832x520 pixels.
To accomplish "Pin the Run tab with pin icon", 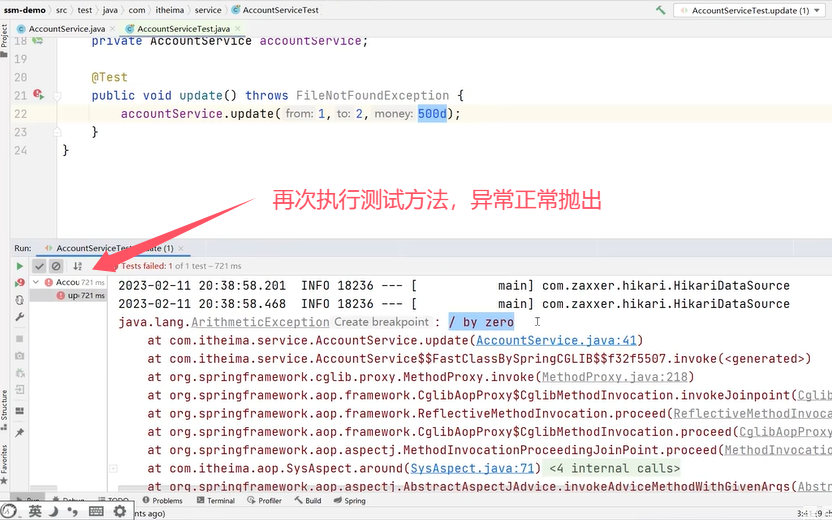I will 20,432.
